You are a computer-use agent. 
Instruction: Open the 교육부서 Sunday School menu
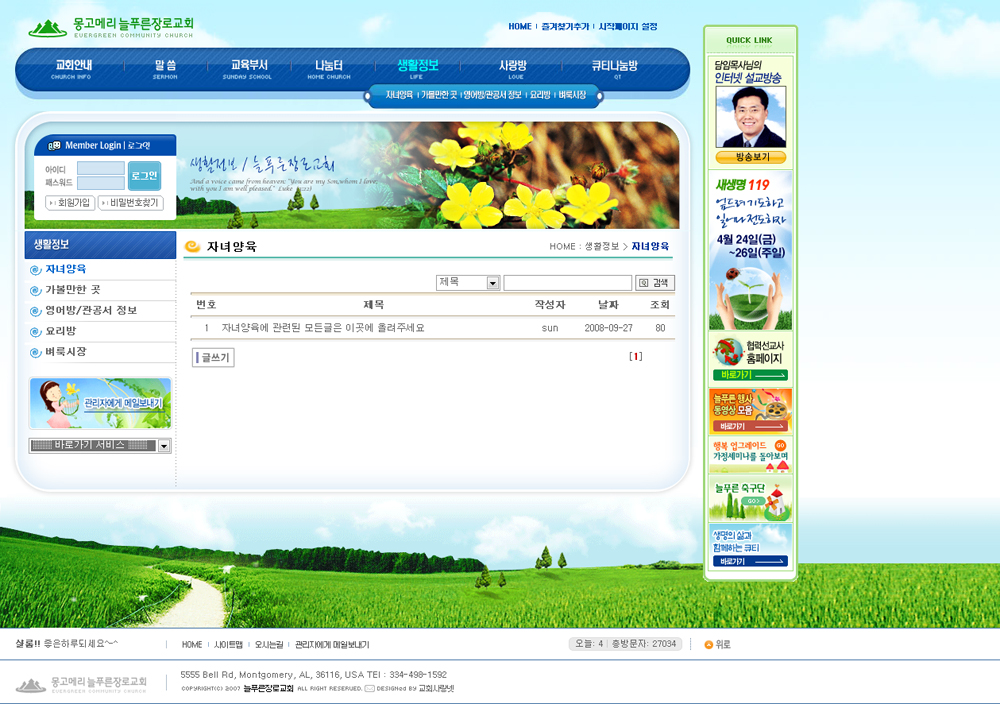(247, 68)
